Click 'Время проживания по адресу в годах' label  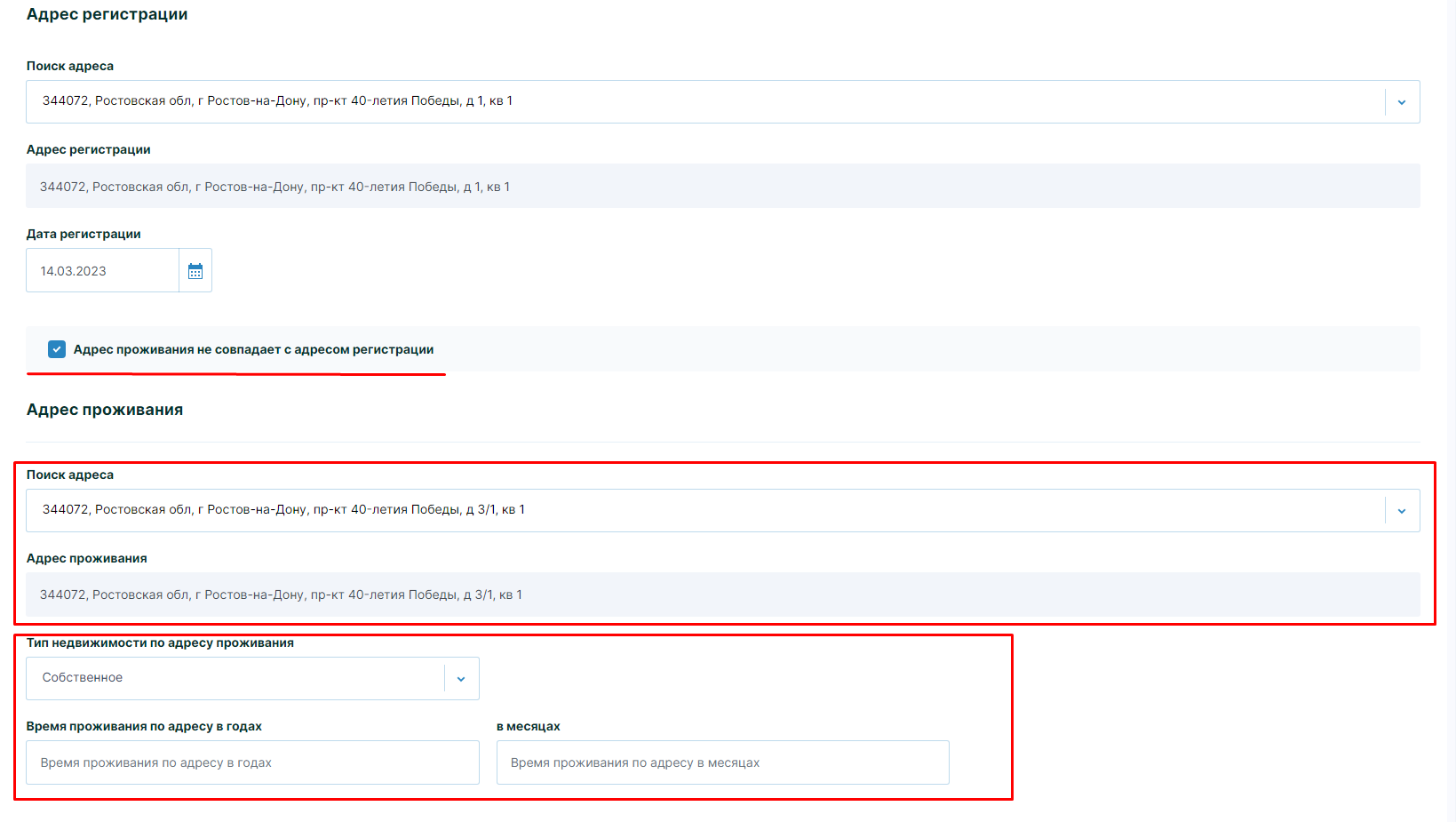pos(144,726)
